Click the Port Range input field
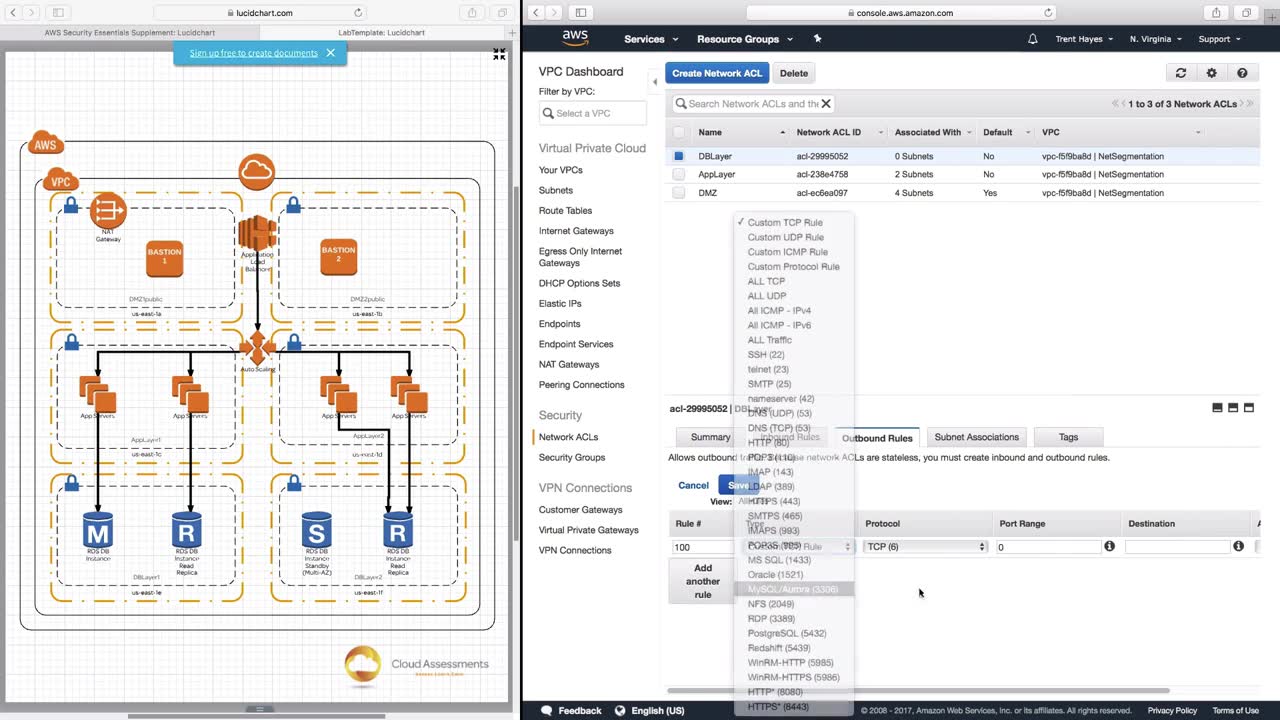The height and width of the screenshot is (720, 1280). point(1046,547)
